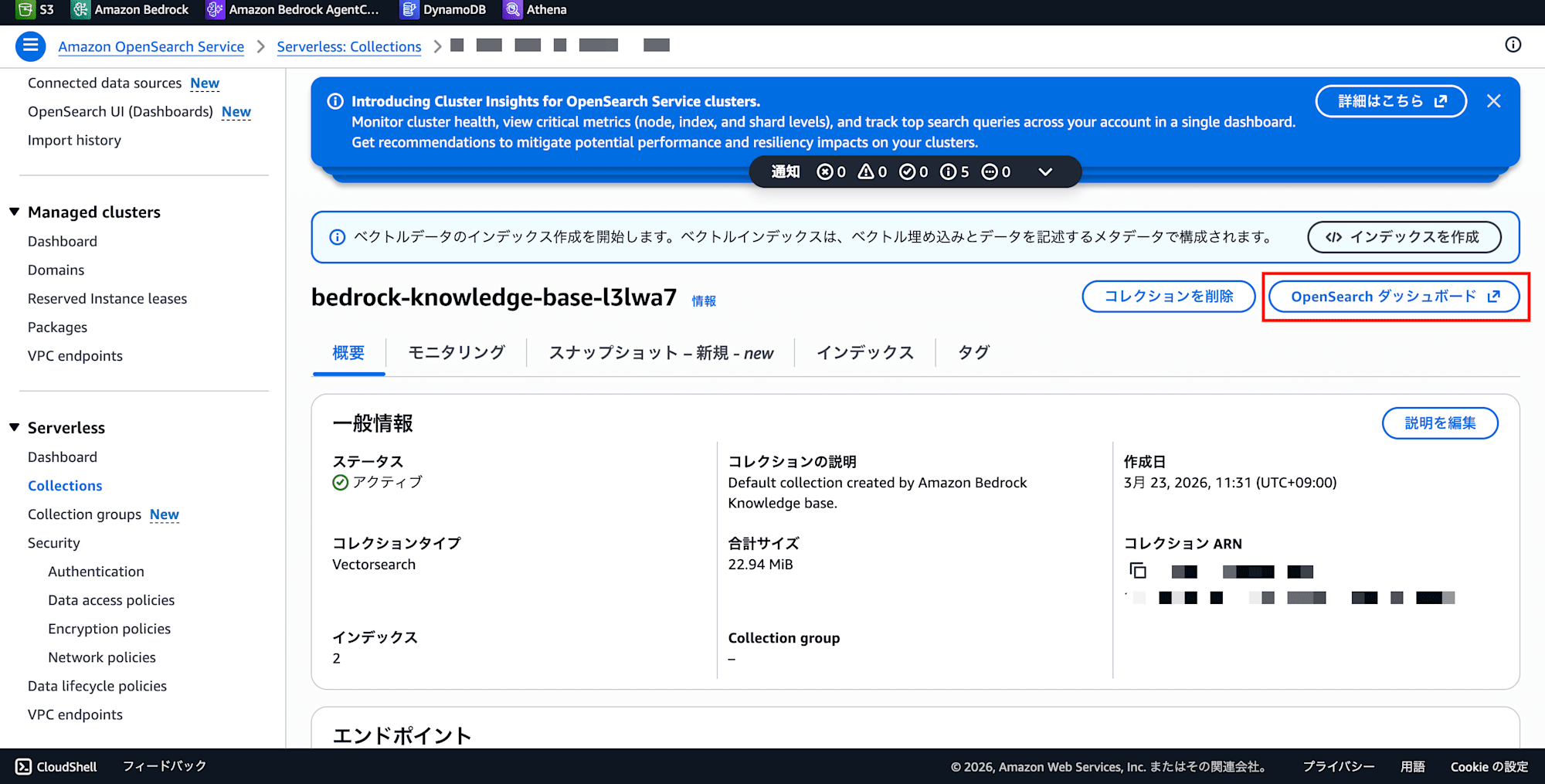Image resolution: width=1545 pixels, height=784 pixels.
Task: Click the Vectorsearch collection type value
Action: tap(374, 564)
